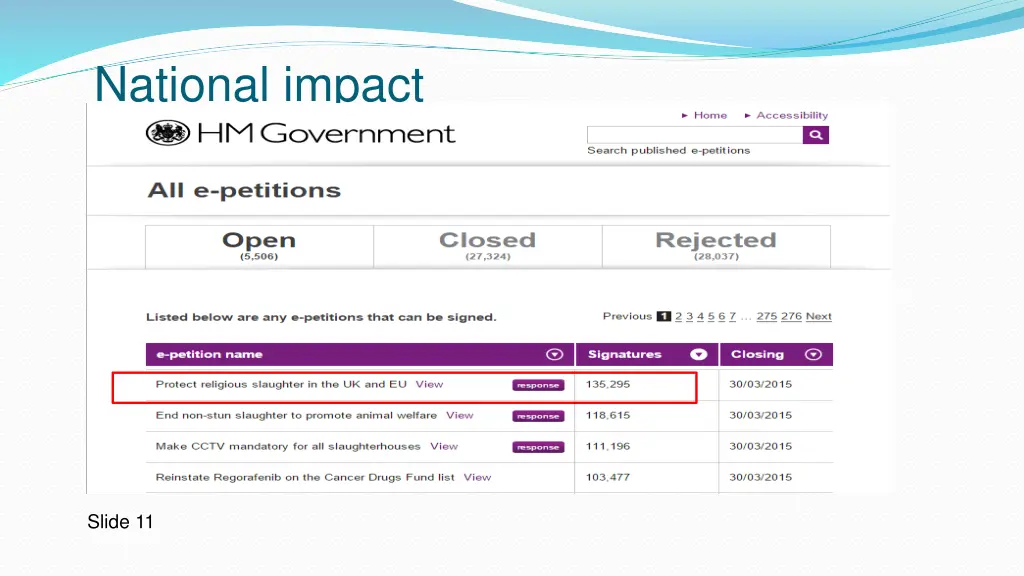Screen dimensions: 1024x576
Task: Click the 'Slide 11' label
Action: coord(120,522)
